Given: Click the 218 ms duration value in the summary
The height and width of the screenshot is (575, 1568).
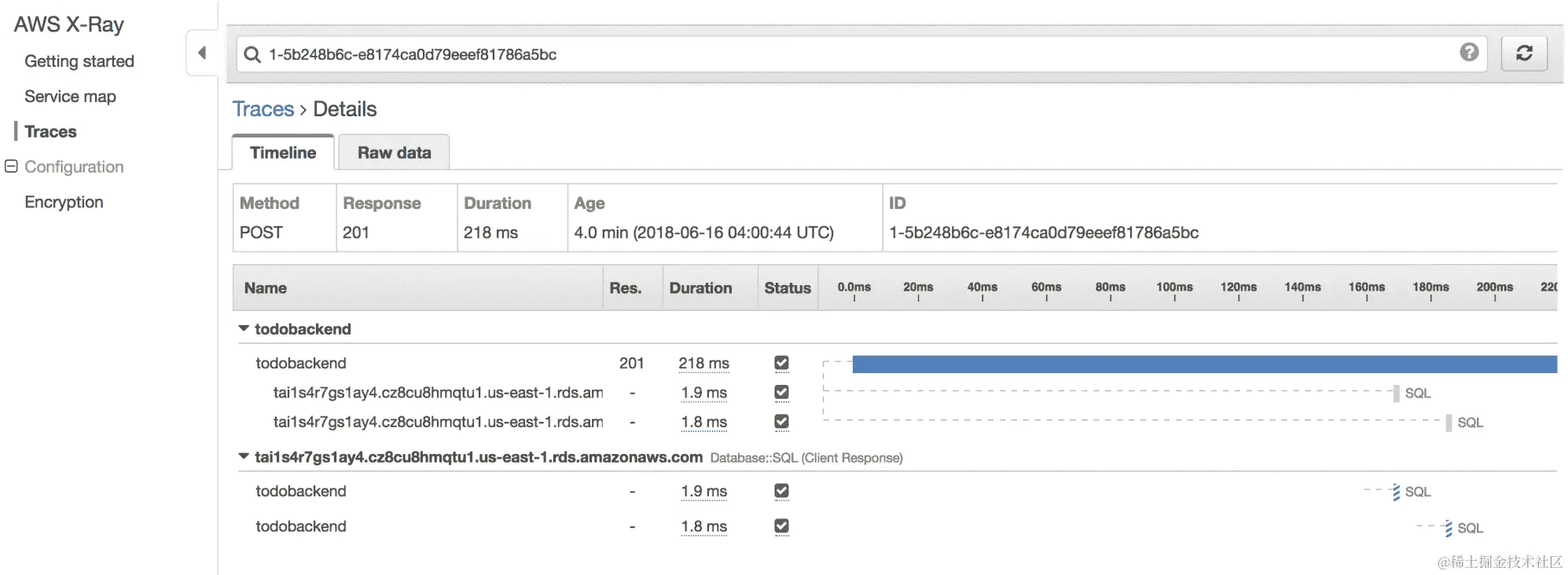Looking at the screenshot, I should (x=490, y=233).
